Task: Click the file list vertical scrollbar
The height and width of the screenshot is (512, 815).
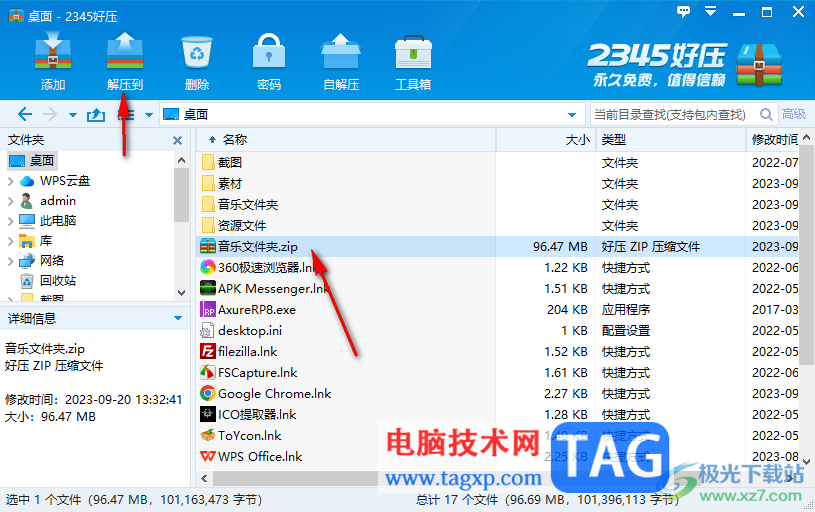Action: (806, 255)
